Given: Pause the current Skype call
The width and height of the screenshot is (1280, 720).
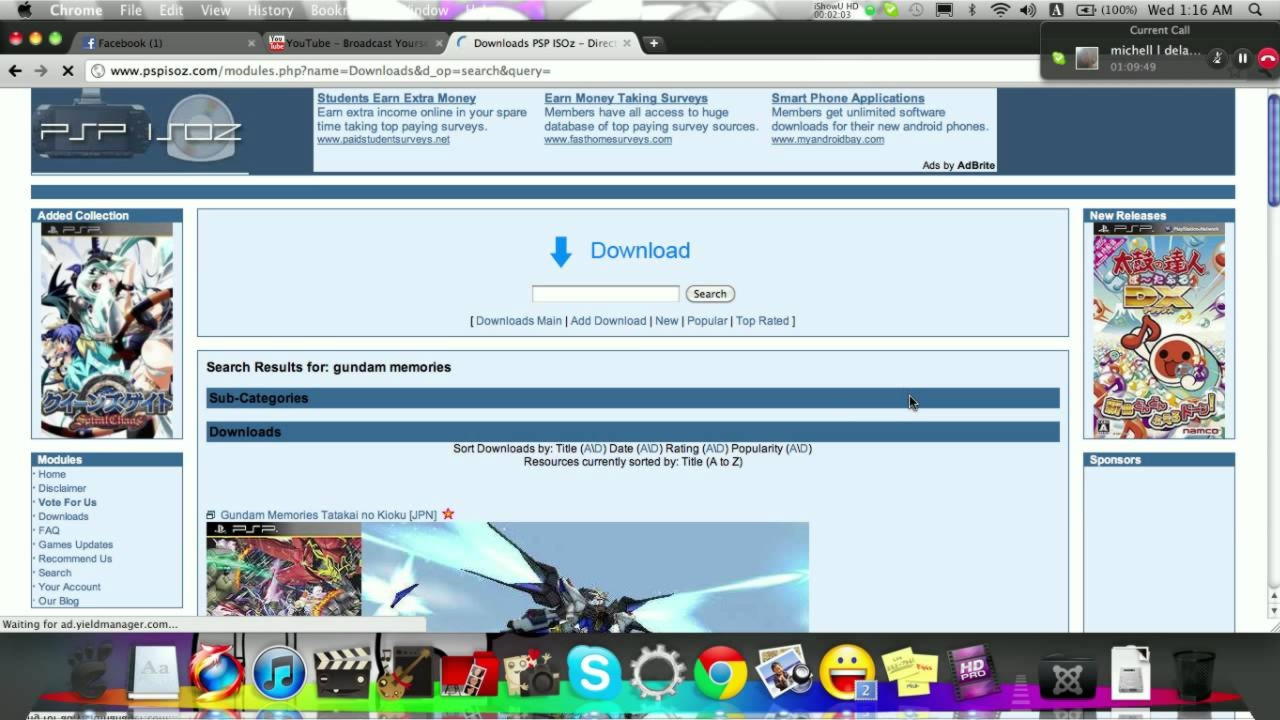Looking at the screenshot, I should tap(1243, 58).
